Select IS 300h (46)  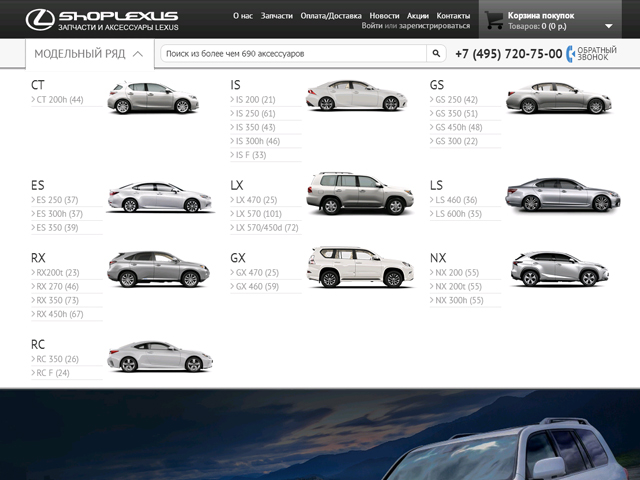pyautogui.click(x=258, y=141)
